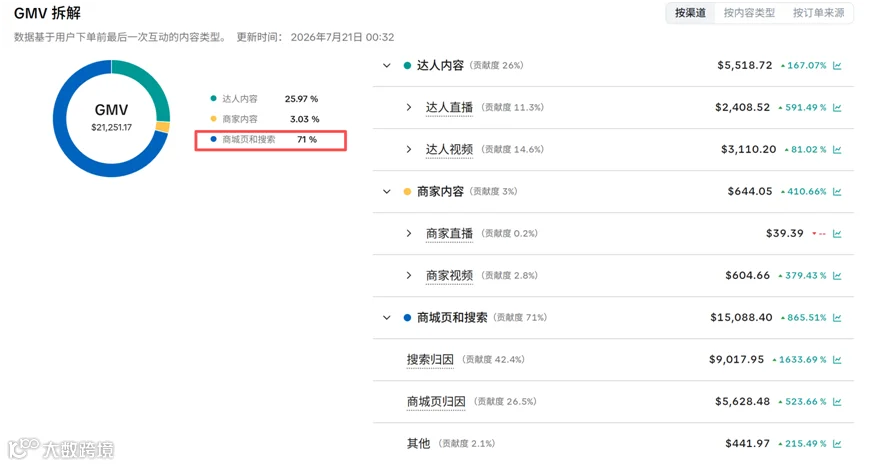Collapse the 商城页和搜索 section

(x=387, y=318)
